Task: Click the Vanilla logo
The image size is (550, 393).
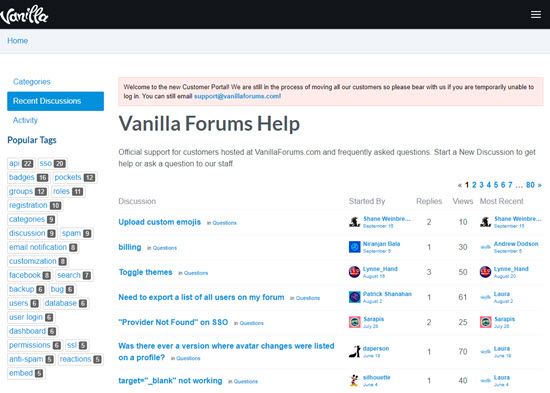Action: [x=24, y=15]
